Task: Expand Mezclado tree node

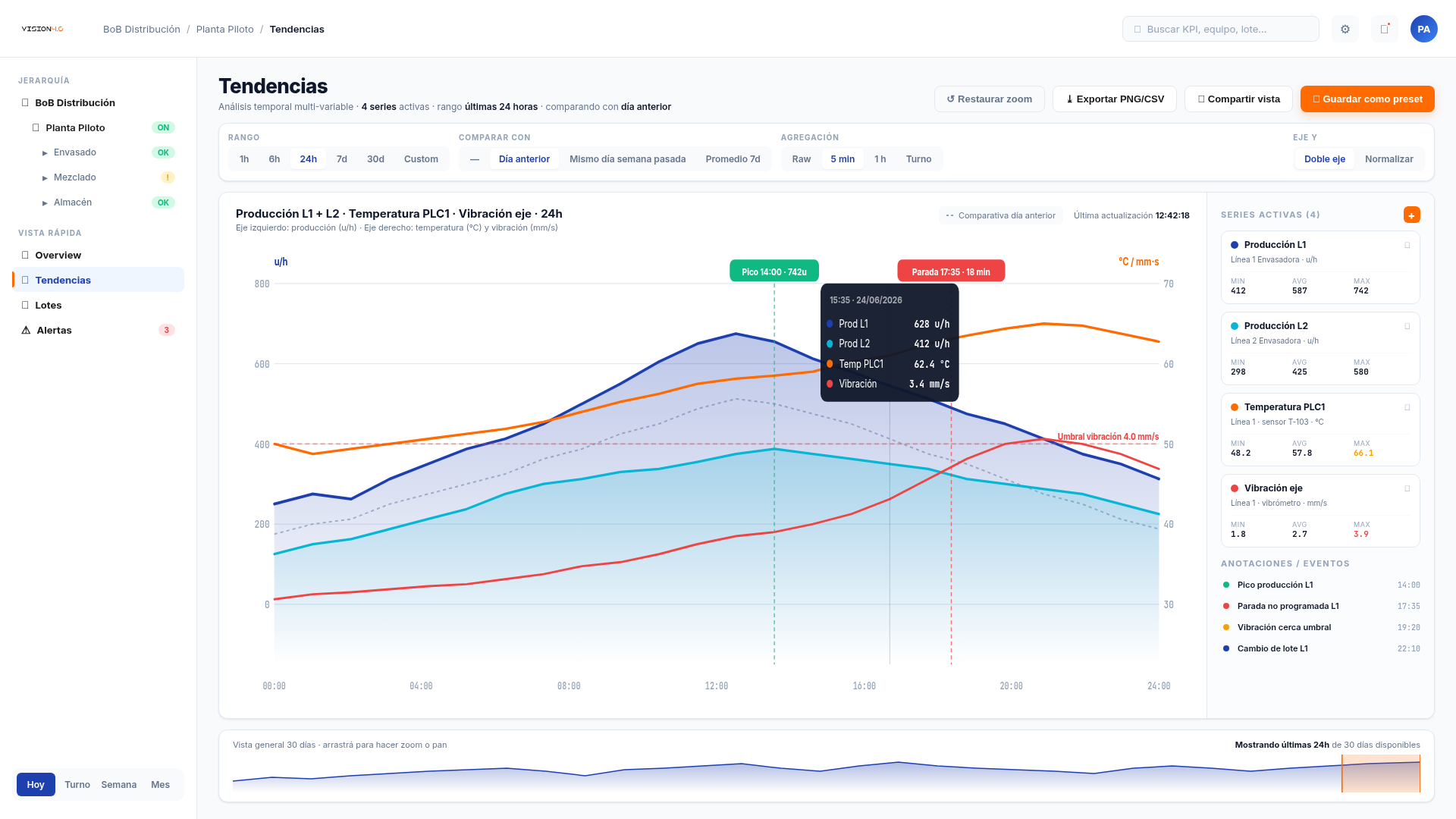Action: click(45, 178)
